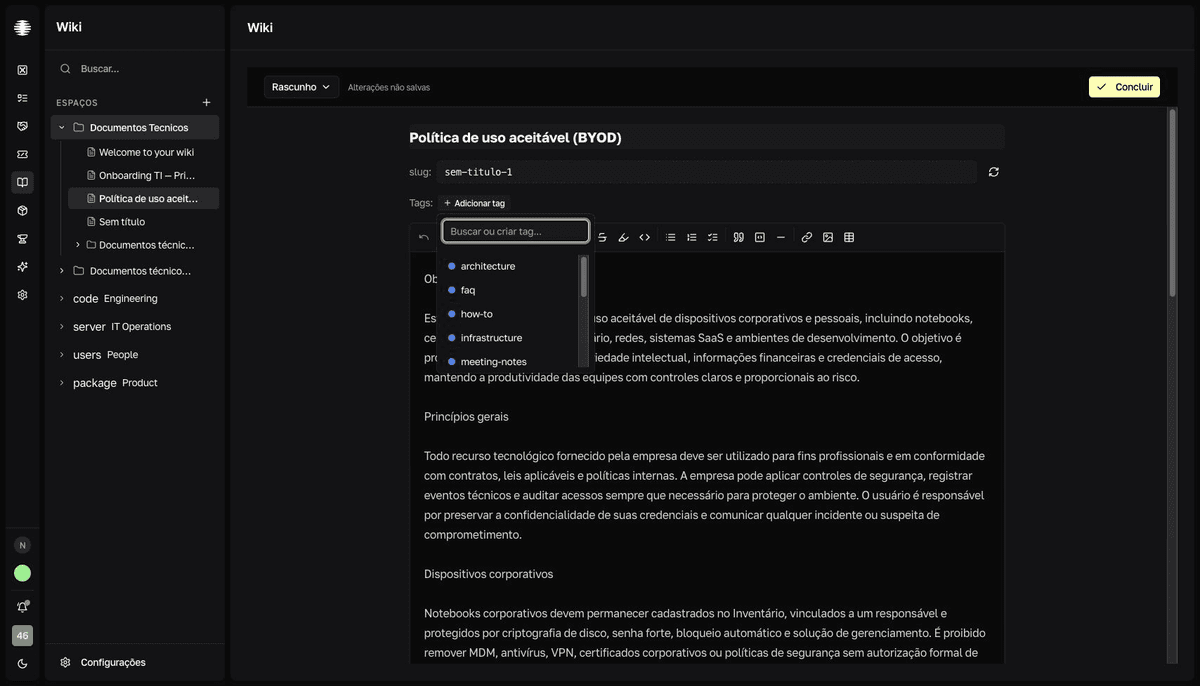Screen dimensions: 1200x686
Task: Apply strikethrough formatting
Action: coord(602,237)
